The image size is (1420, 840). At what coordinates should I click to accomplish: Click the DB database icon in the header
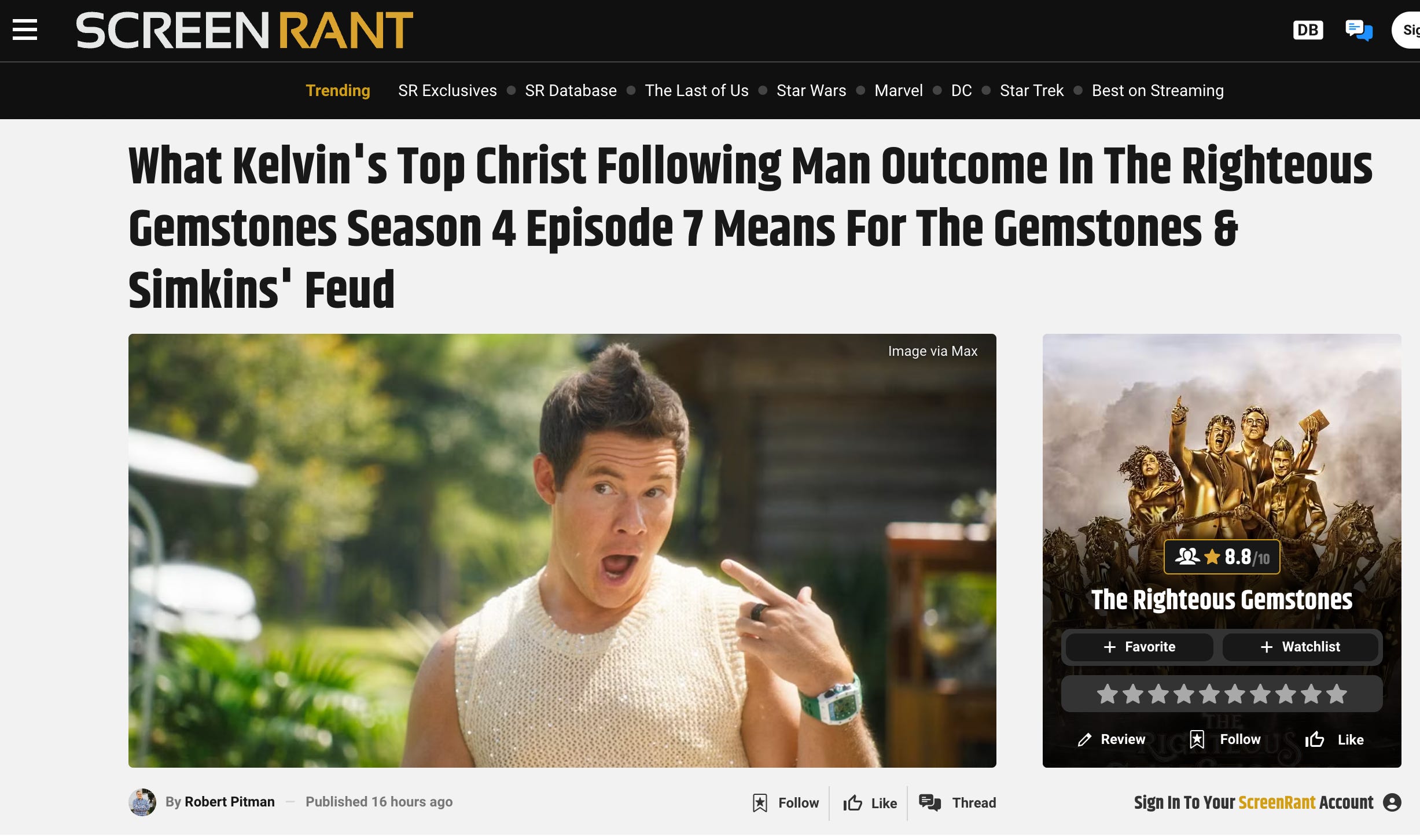1308,30
